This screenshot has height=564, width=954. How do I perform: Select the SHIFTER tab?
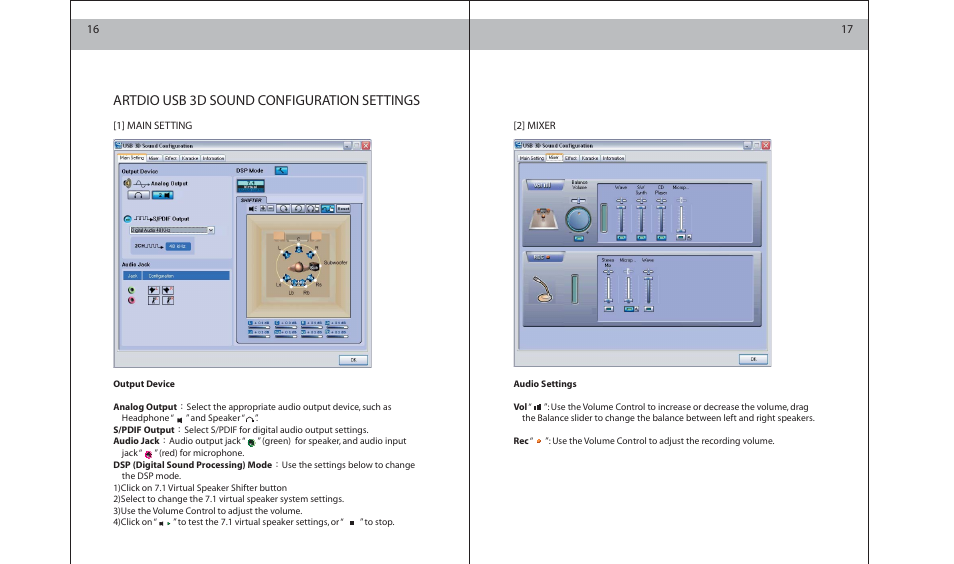[x=251, y=200]
